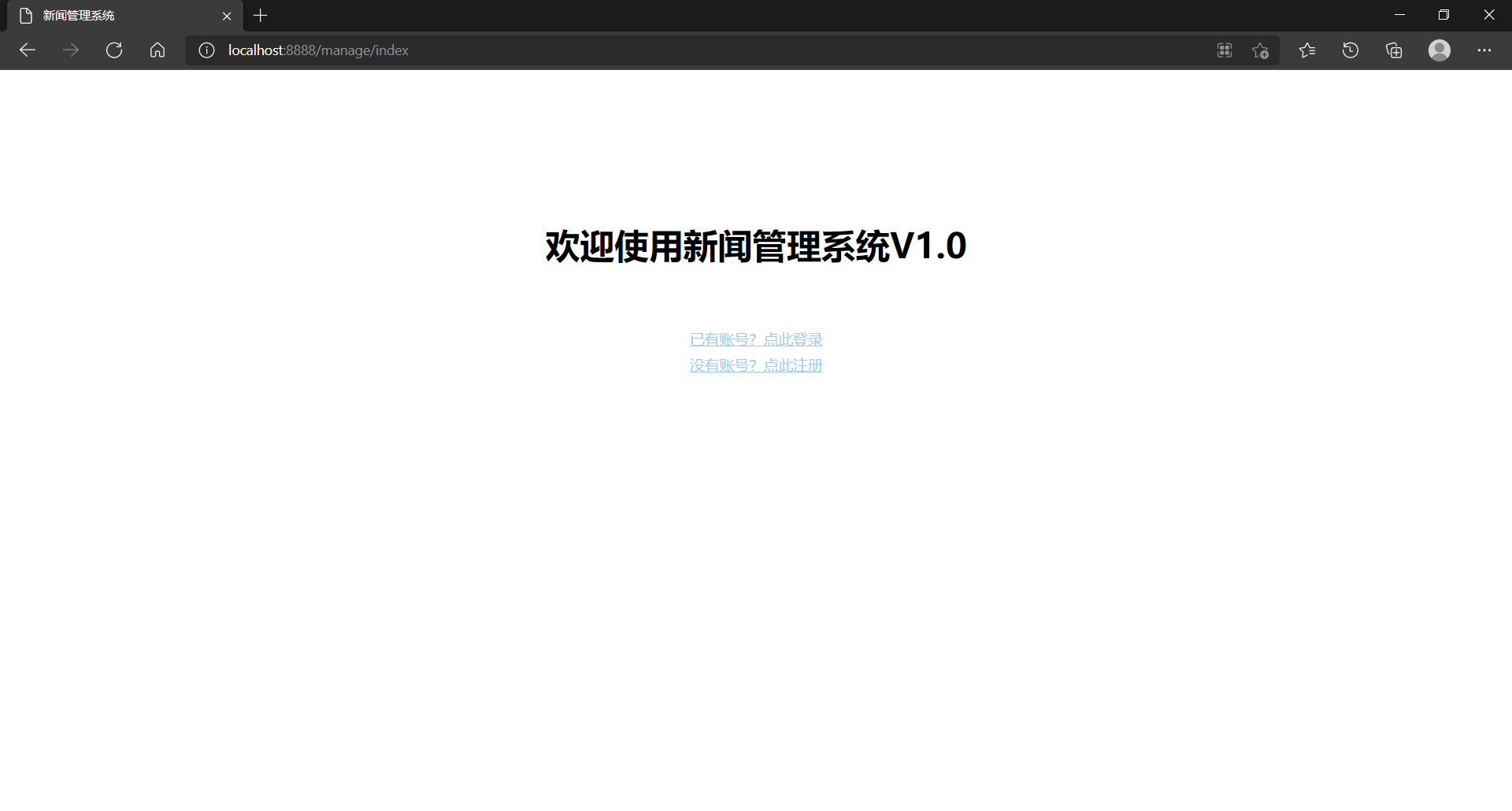Open the login link 点此登录
This screenshot has height=811, width=1512.
click(755, 339)
